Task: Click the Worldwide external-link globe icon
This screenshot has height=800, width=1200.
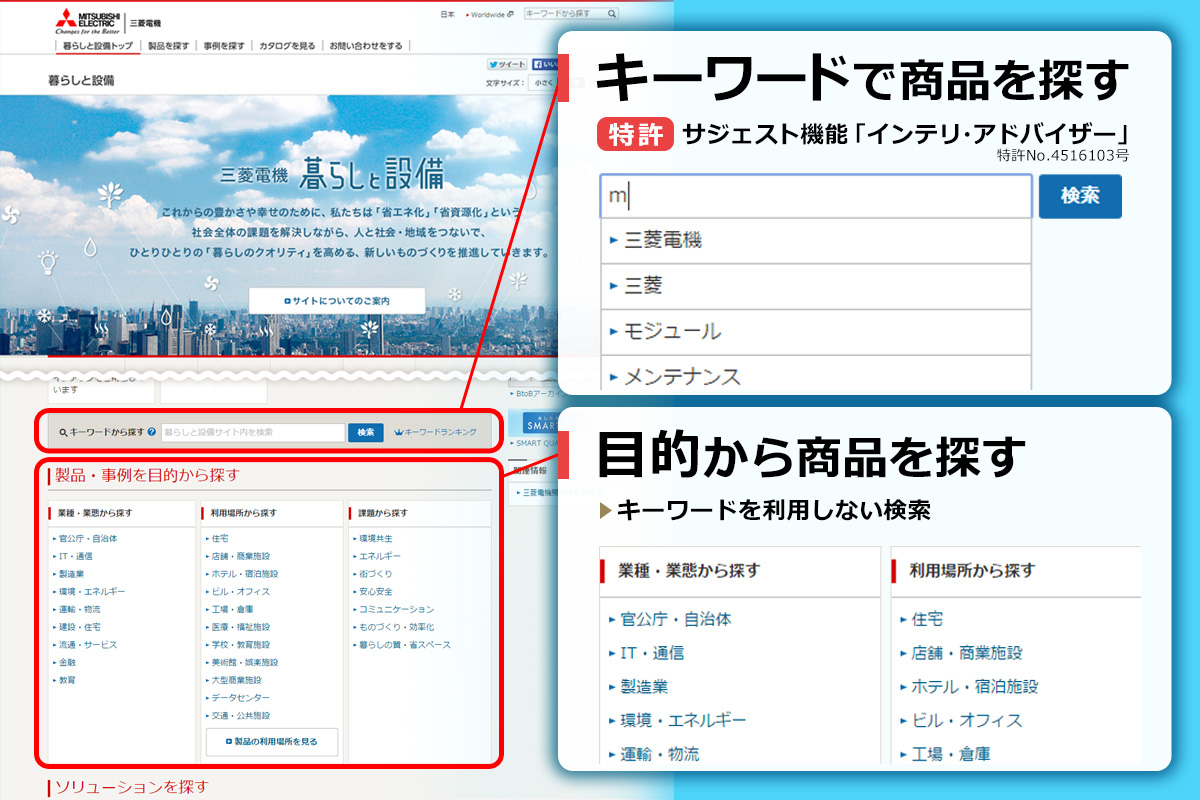Action: coord(509,14)
